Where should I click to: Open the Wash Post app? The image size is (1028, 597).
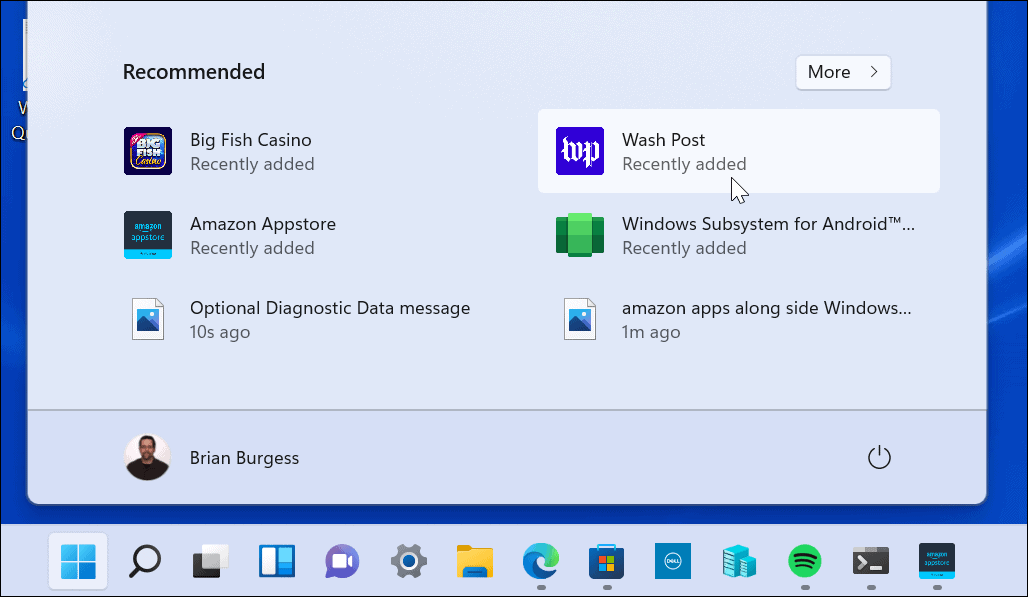tap(663, 151)
